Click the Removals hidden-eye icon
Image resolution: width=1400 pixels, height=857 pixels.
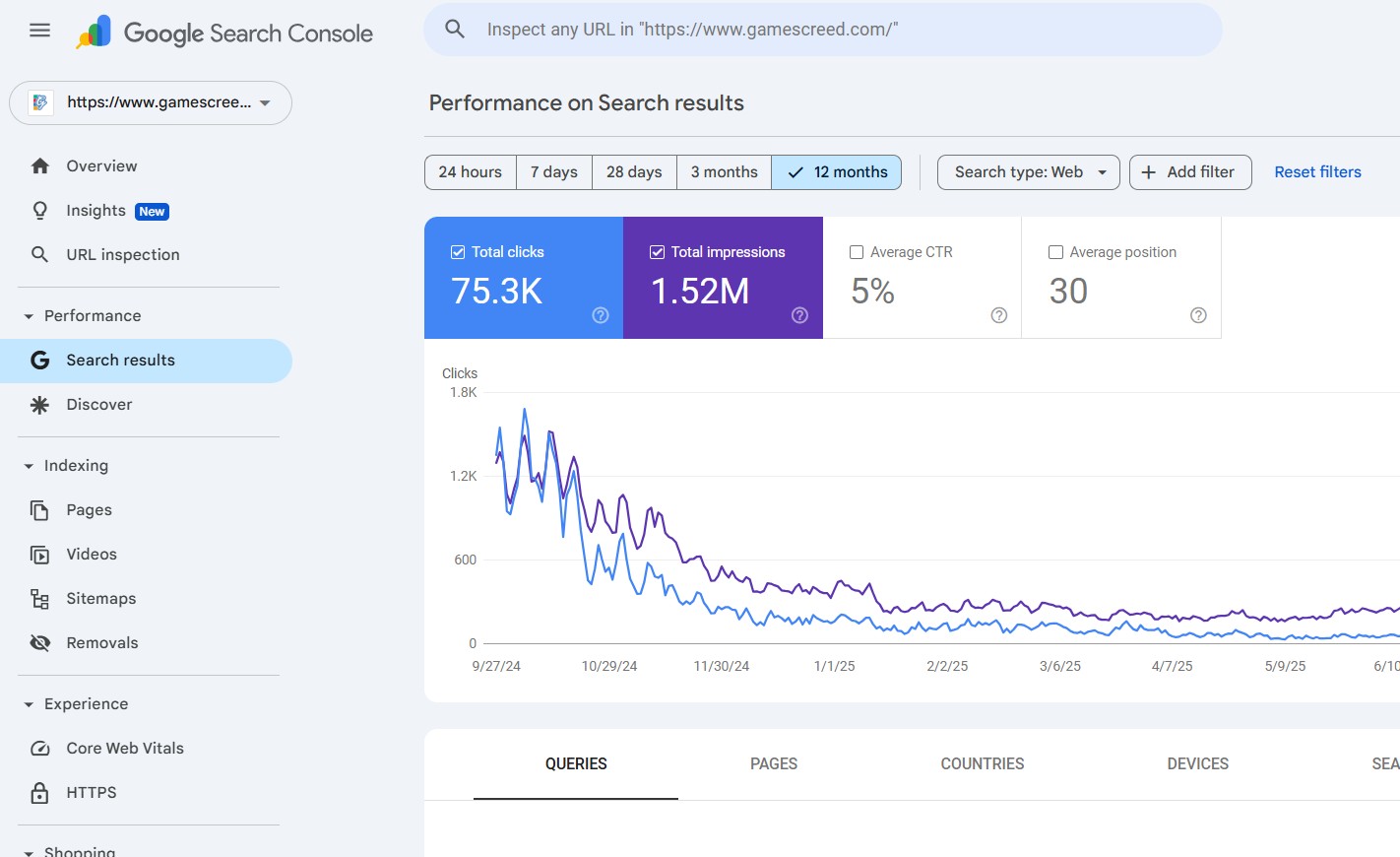(x=40, y=642)
